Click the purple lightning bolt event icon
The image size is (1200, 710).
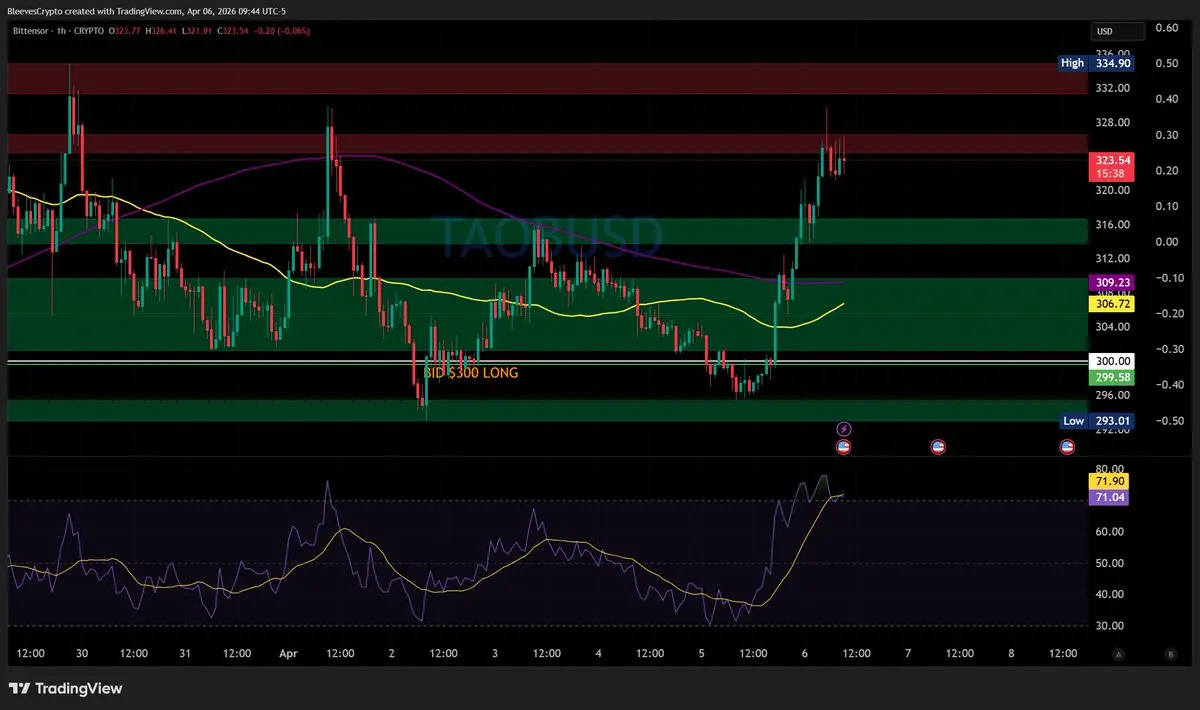click(843, 429)
